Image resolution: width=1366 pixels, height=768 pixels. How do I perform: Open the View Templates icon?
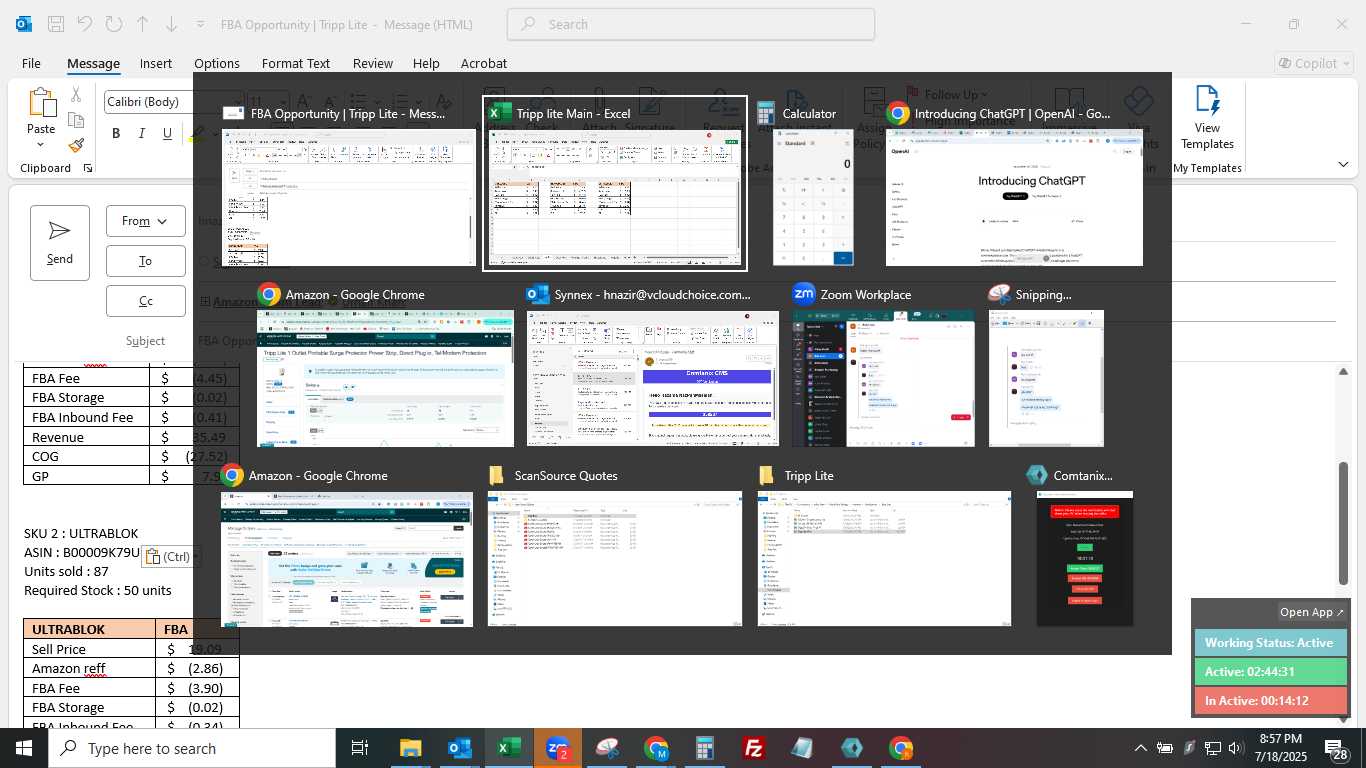[x=1207, y=119]
